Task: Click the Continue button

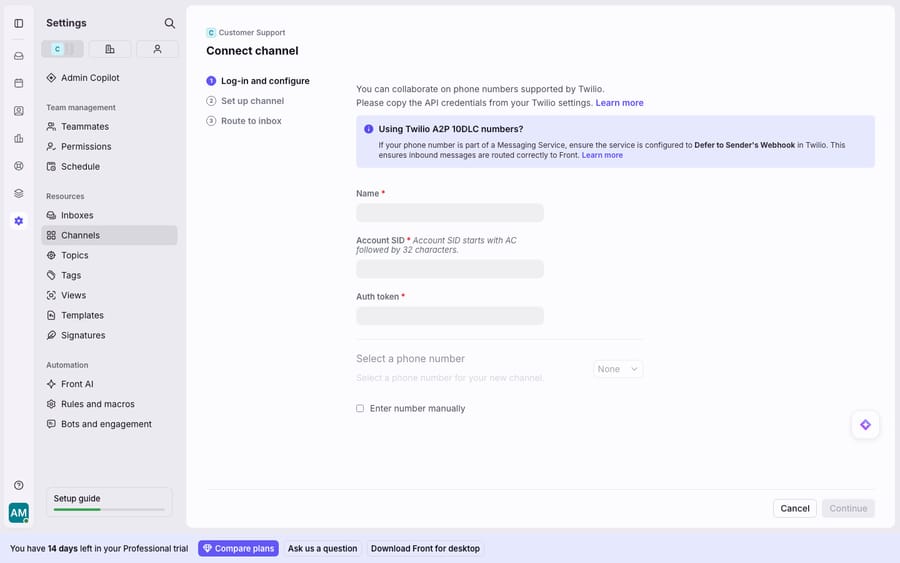Action: [848, 508]
